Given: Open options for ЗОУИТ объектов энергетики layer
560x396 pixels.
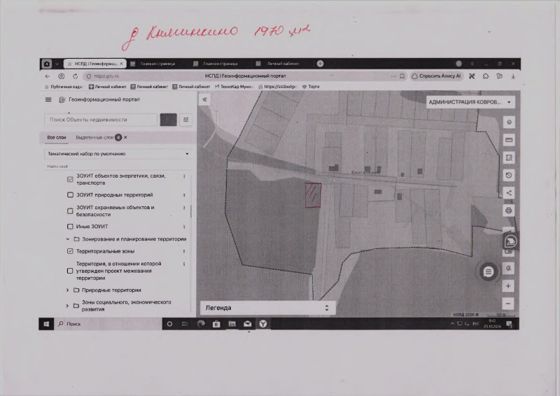Looking at the screenshot, I should (184, 176).
